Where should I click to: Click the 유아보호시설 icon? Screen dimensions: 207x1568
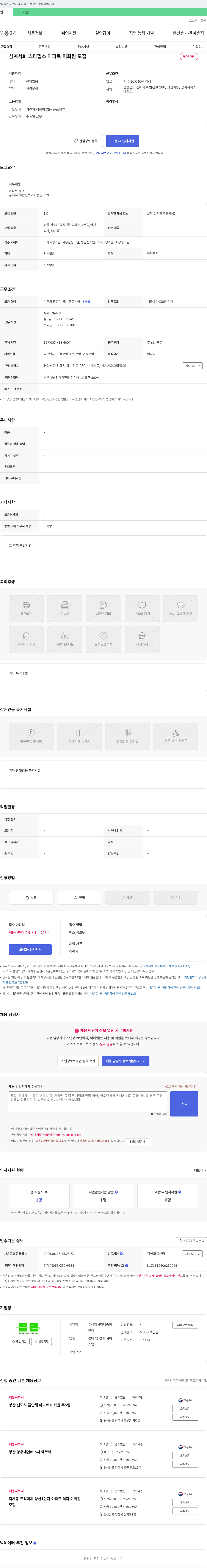(103, 639)
